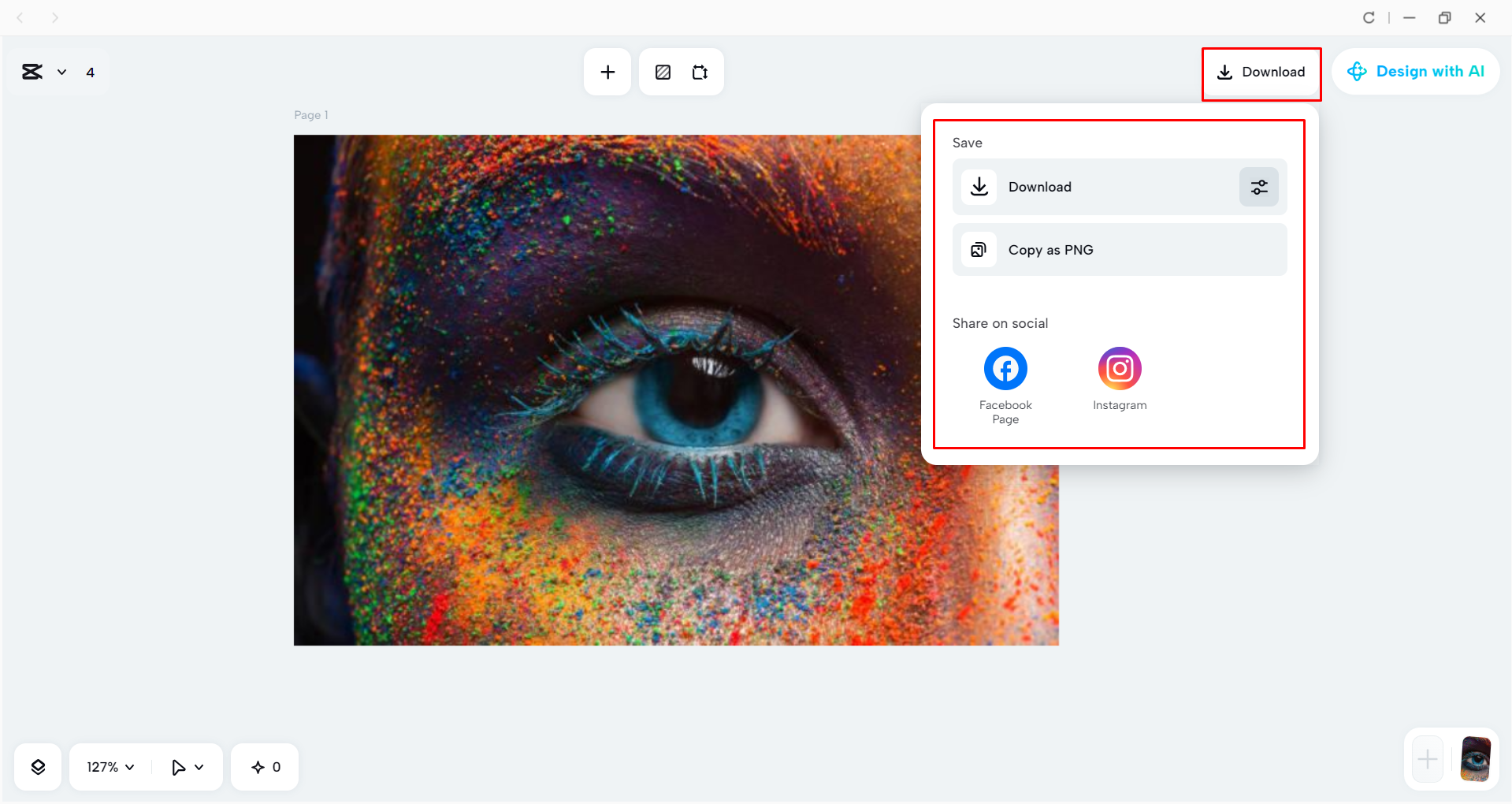Image resolution: width=1512 pixels, height=804 pixels.
Task: Click the back navigation arrow
Action: coord(20,17)
